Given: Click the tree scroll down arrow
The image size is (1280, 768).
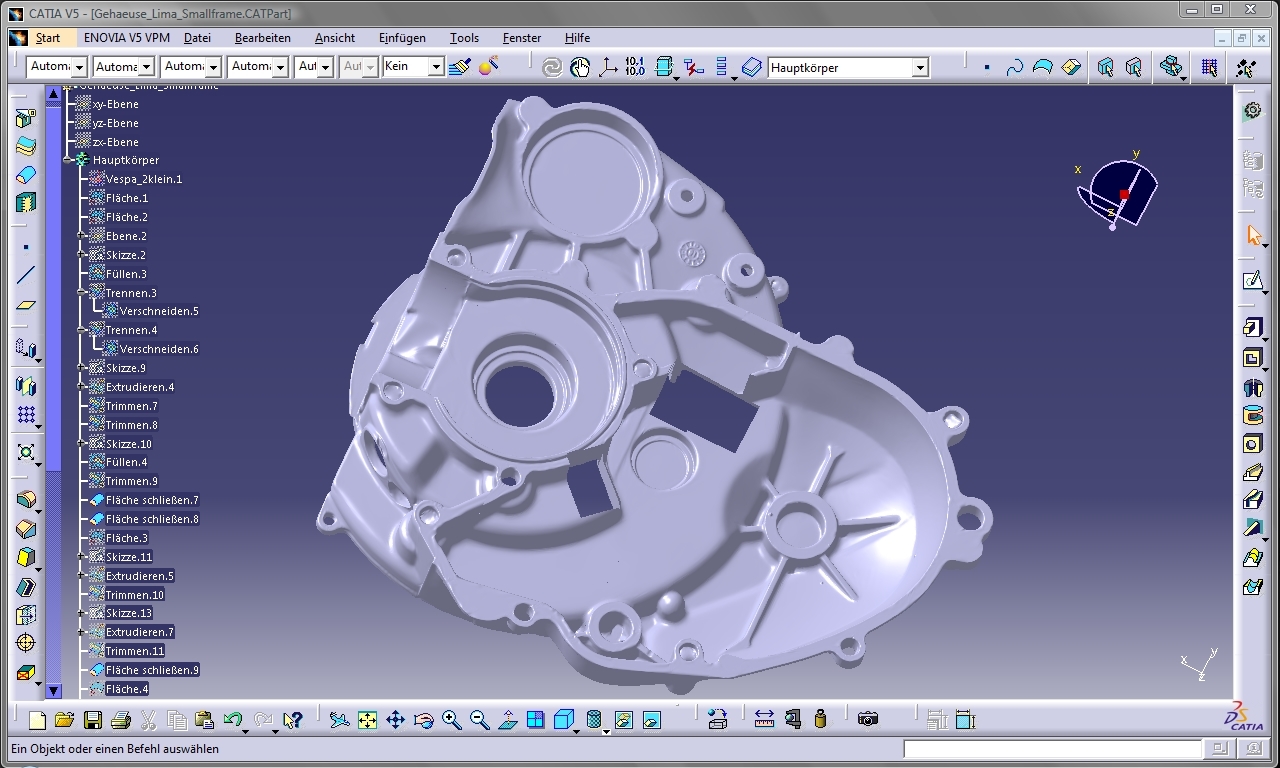Looking at the screenshot, I should pos(54,691).
